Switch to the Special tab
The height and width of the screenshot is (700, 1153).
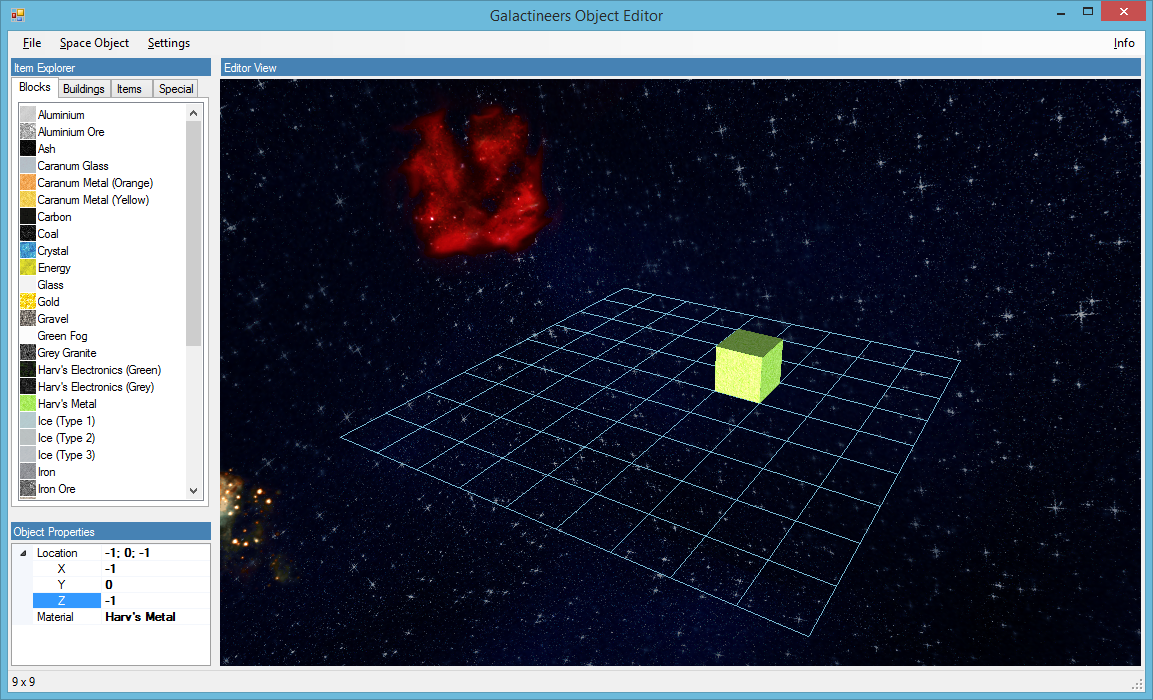point(176,89)
